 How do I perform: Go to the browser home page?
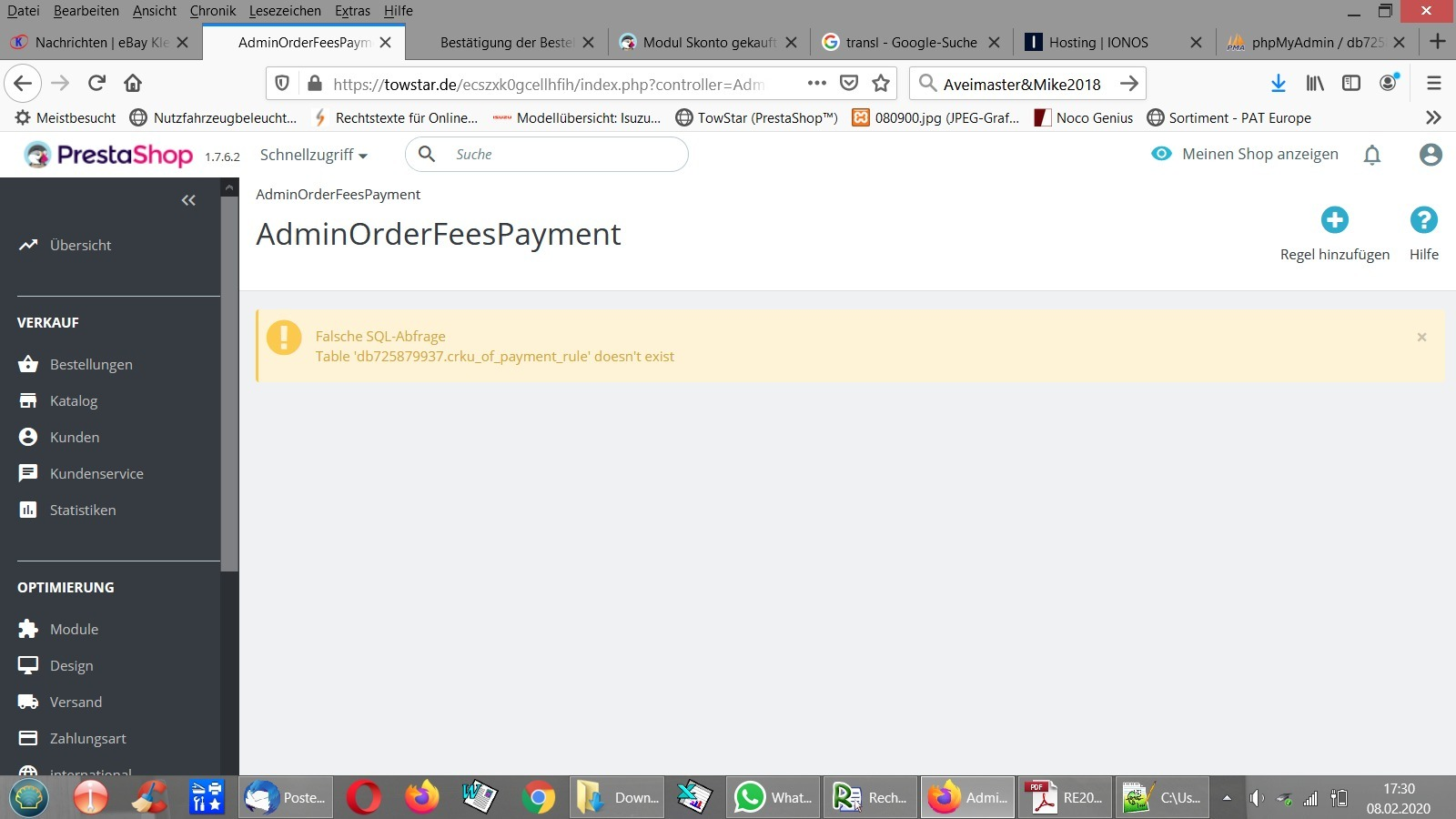[133, 84]
